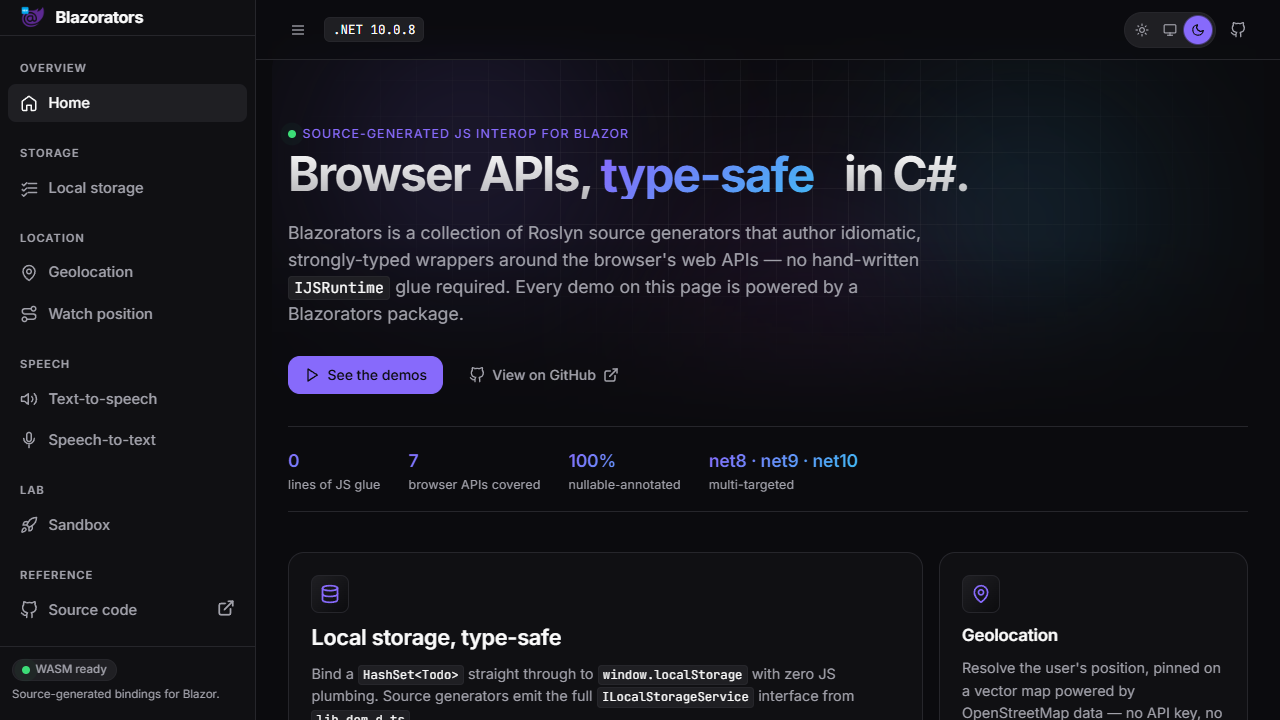Open Source code link in sidebar
This screenshot has height=720, width=1280.
(x=127, y=609)
